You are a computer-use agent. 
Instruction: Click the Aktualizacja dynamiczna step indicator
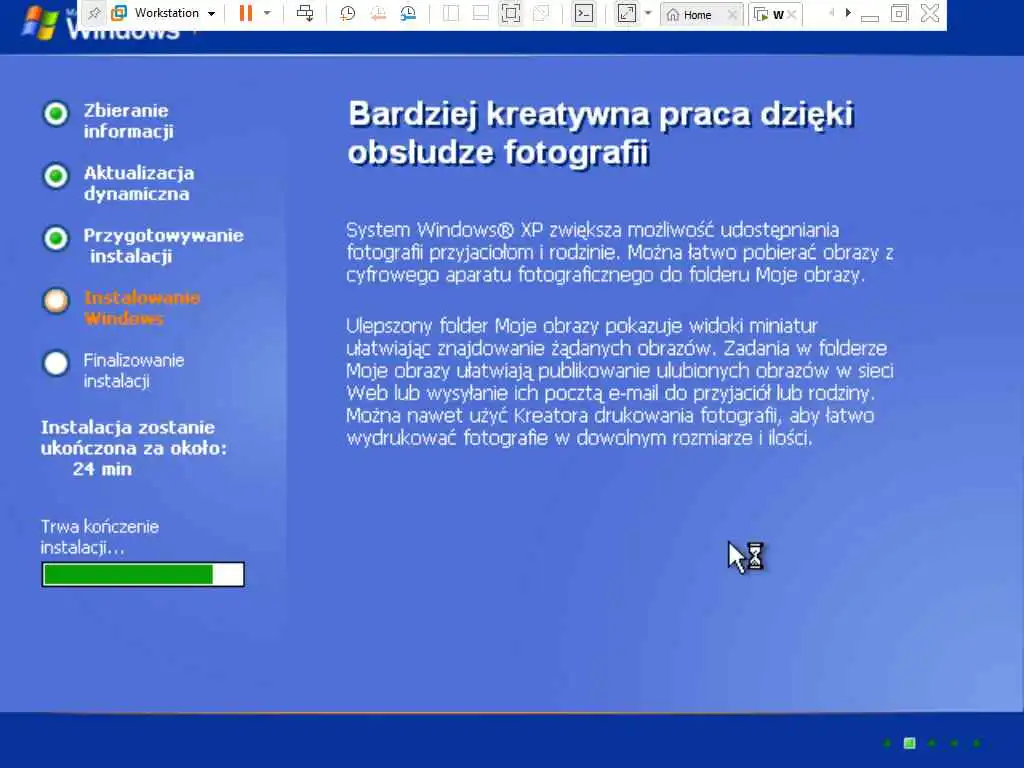coord(56,176)
